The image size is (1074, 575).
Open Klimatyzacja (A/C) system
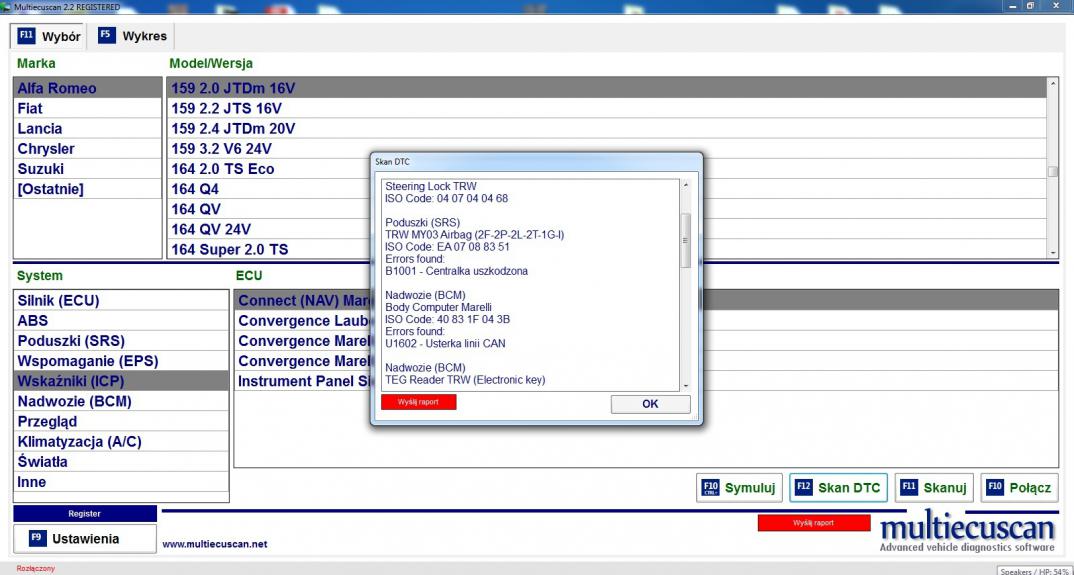click(x=121, y=441)
